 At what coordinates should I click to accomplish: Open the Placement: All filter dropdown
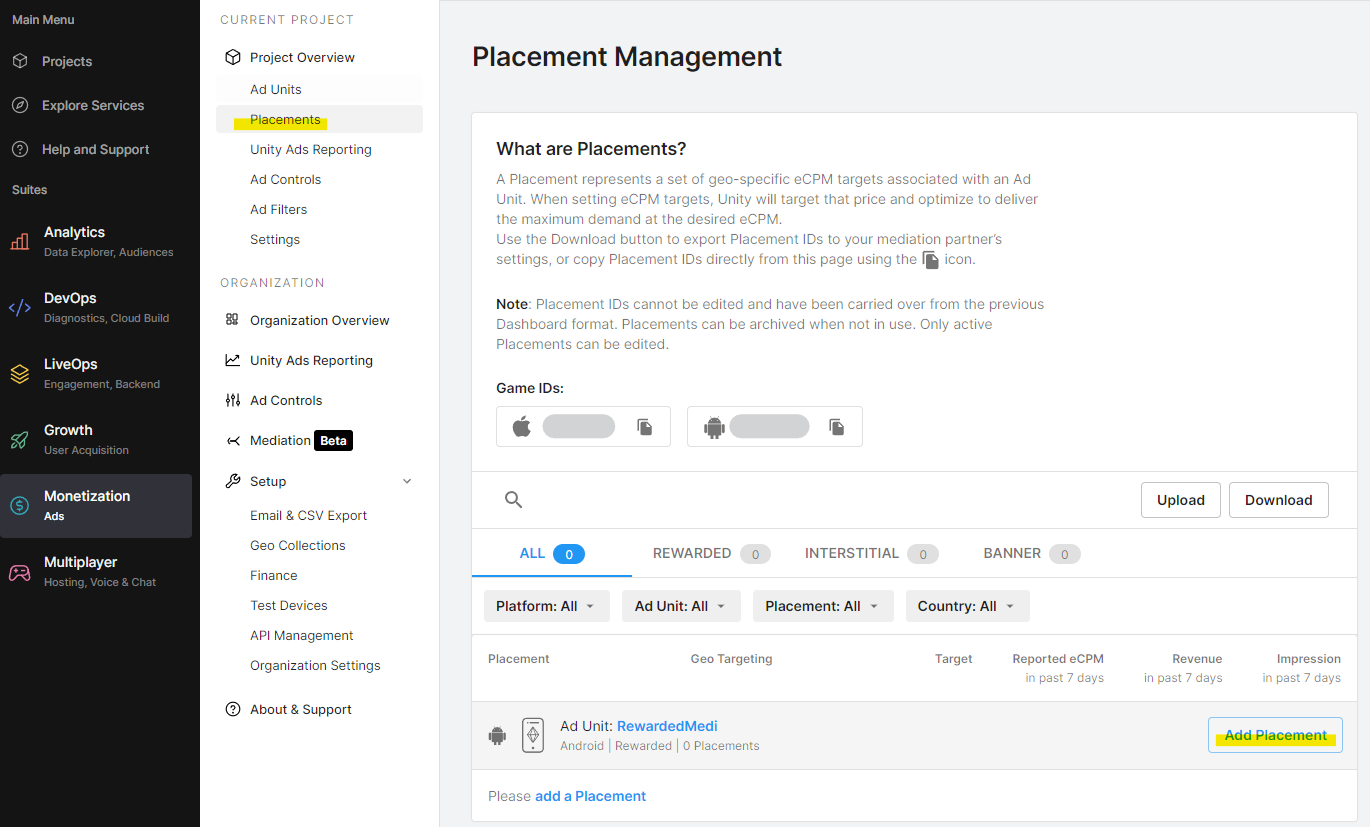tap(823, 606)
